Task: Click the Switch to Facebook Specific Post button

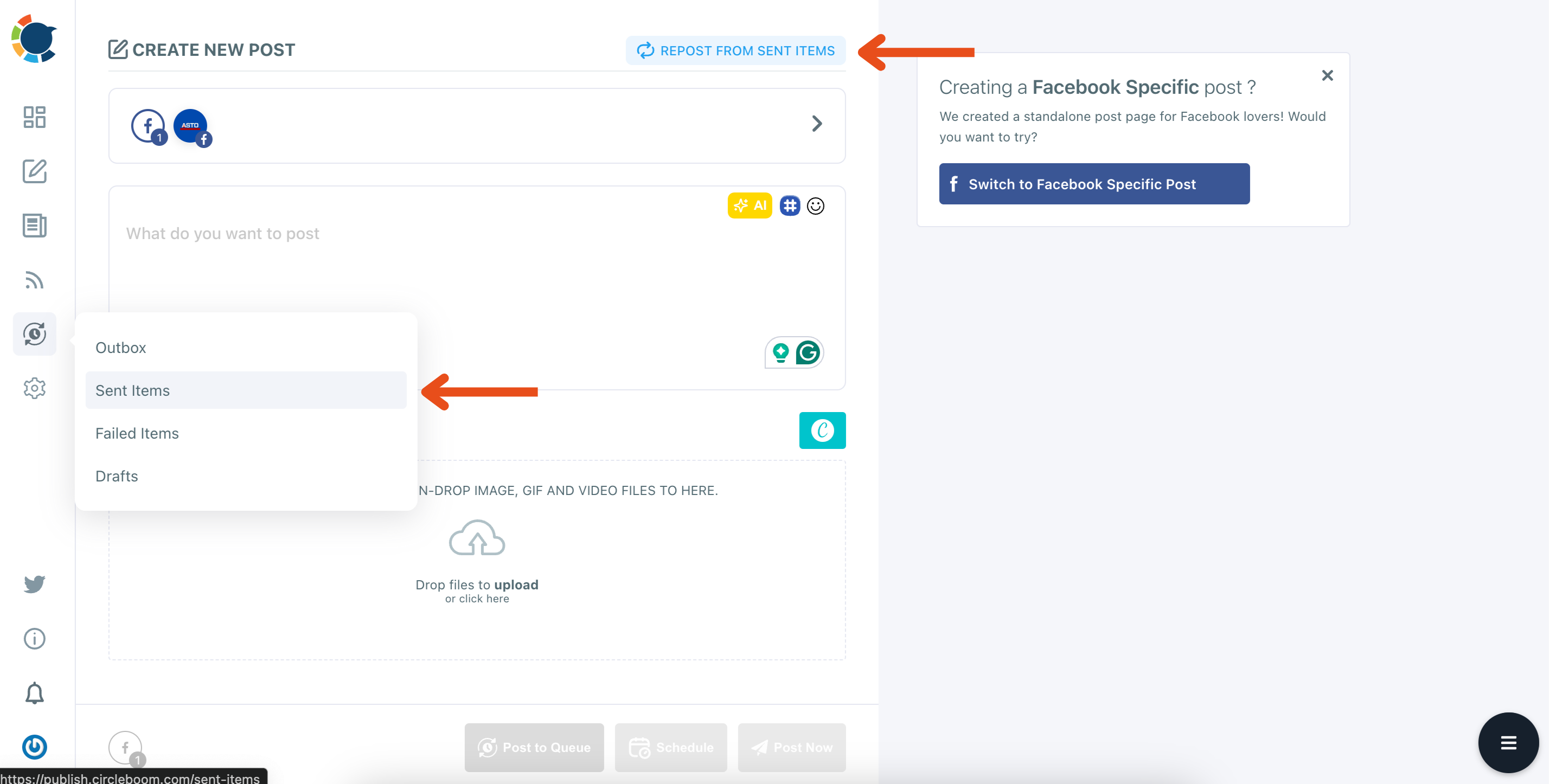Action: [x=1093, y=183]
